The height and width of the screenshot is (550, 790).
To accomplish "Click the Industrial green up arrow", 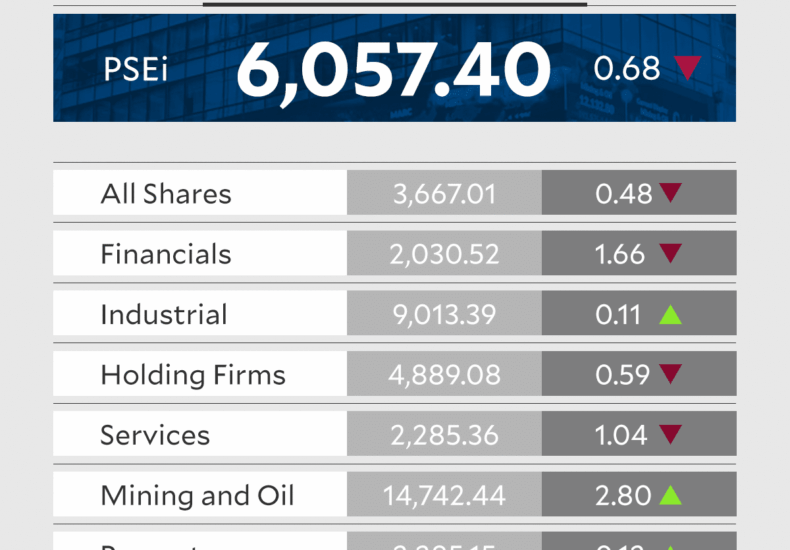I will pos(670,315).
